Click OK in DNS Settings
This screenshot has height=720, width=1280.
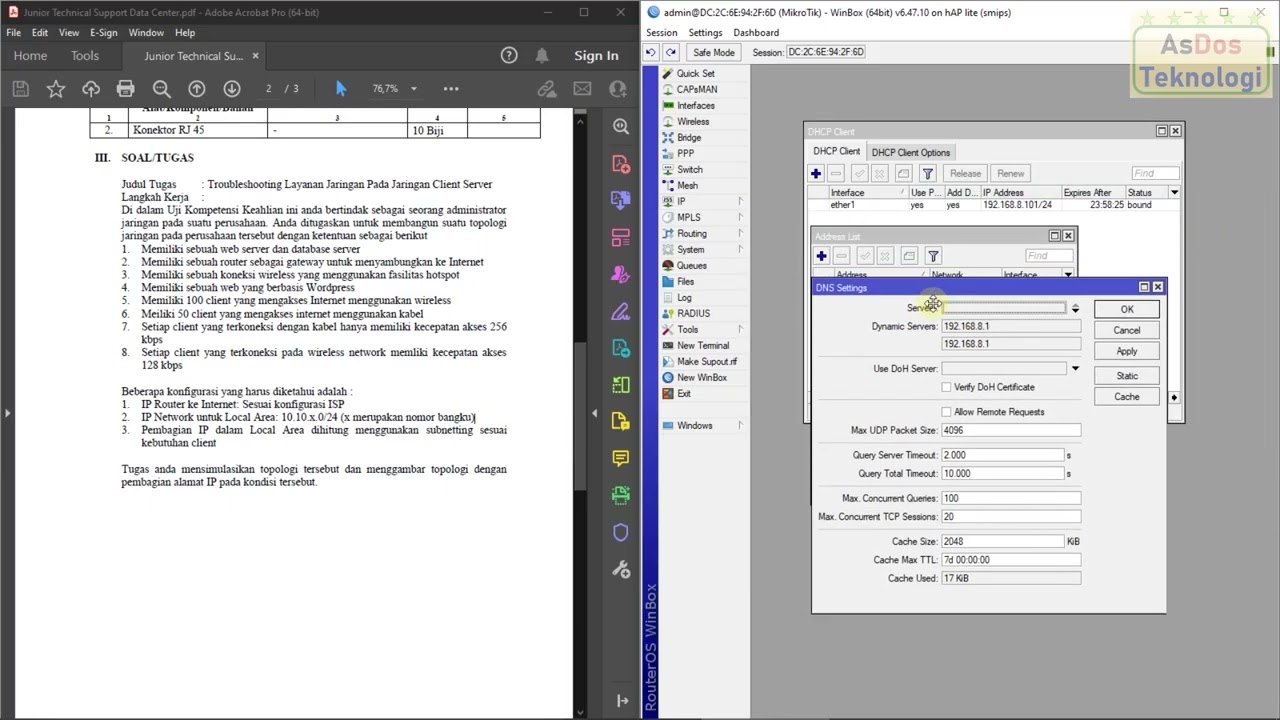pos(1127,310)
